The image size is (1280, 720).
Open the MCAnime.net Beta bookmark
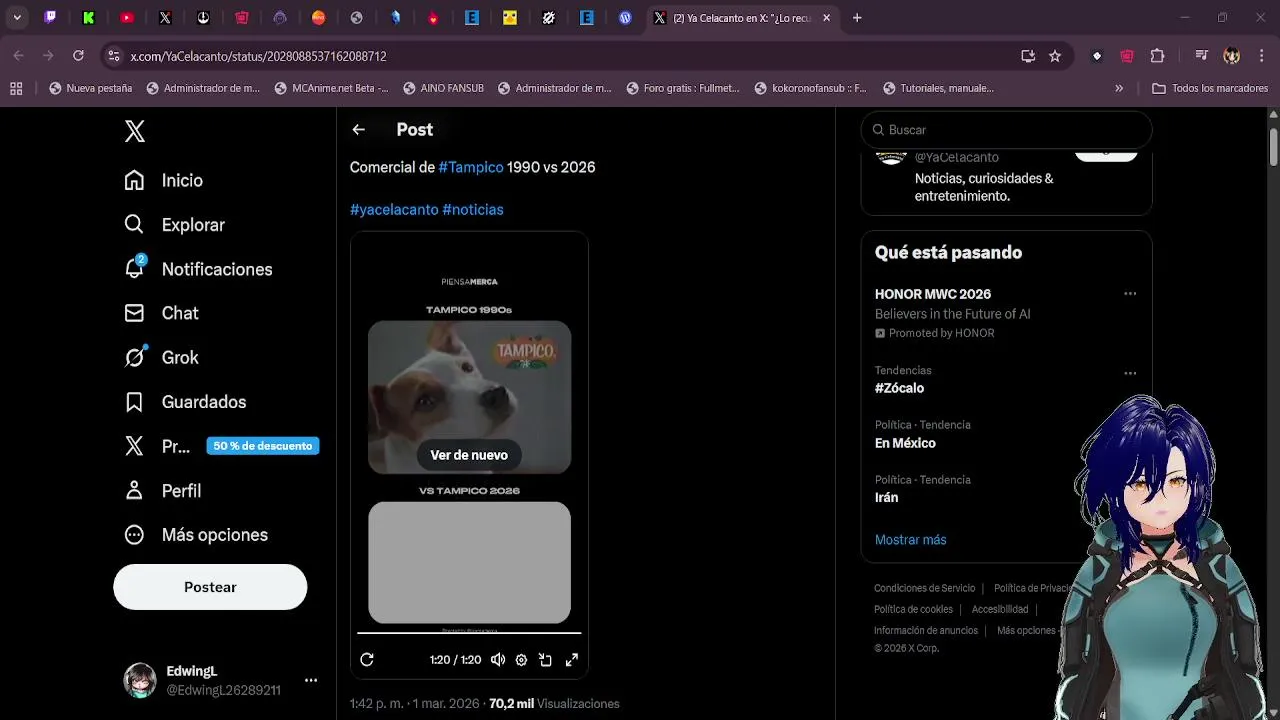331,88
